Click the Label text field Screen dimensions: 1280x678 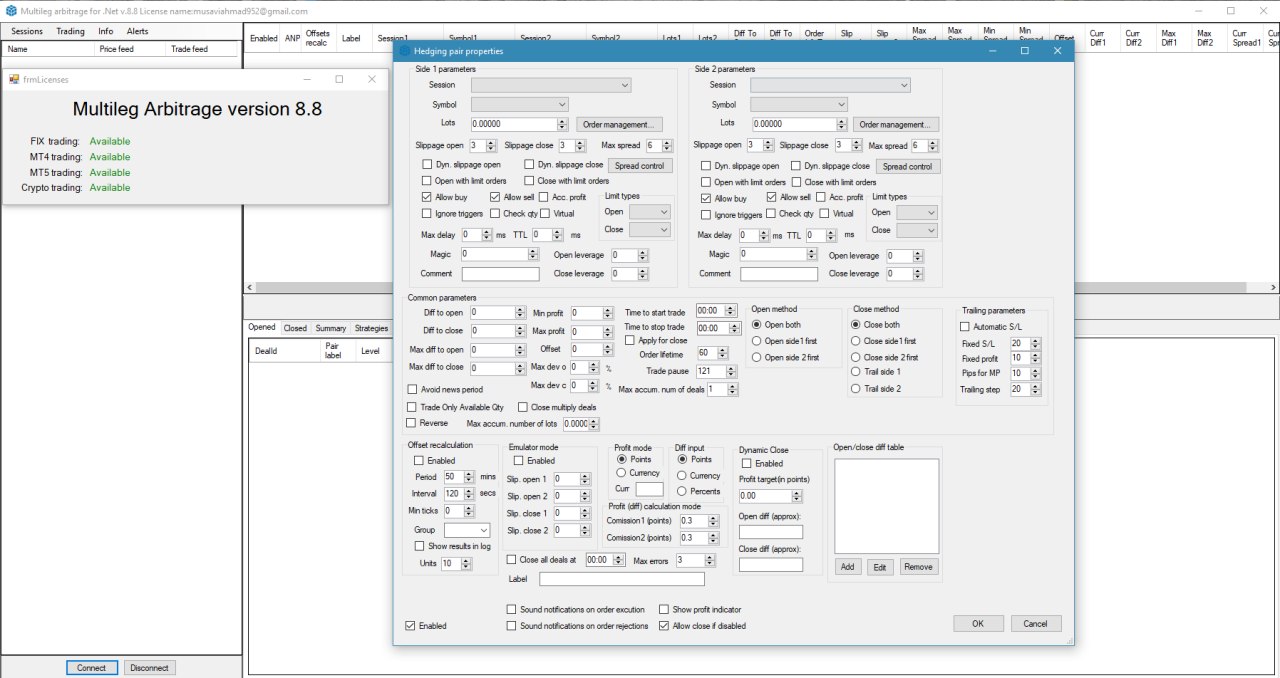(622, 579)
